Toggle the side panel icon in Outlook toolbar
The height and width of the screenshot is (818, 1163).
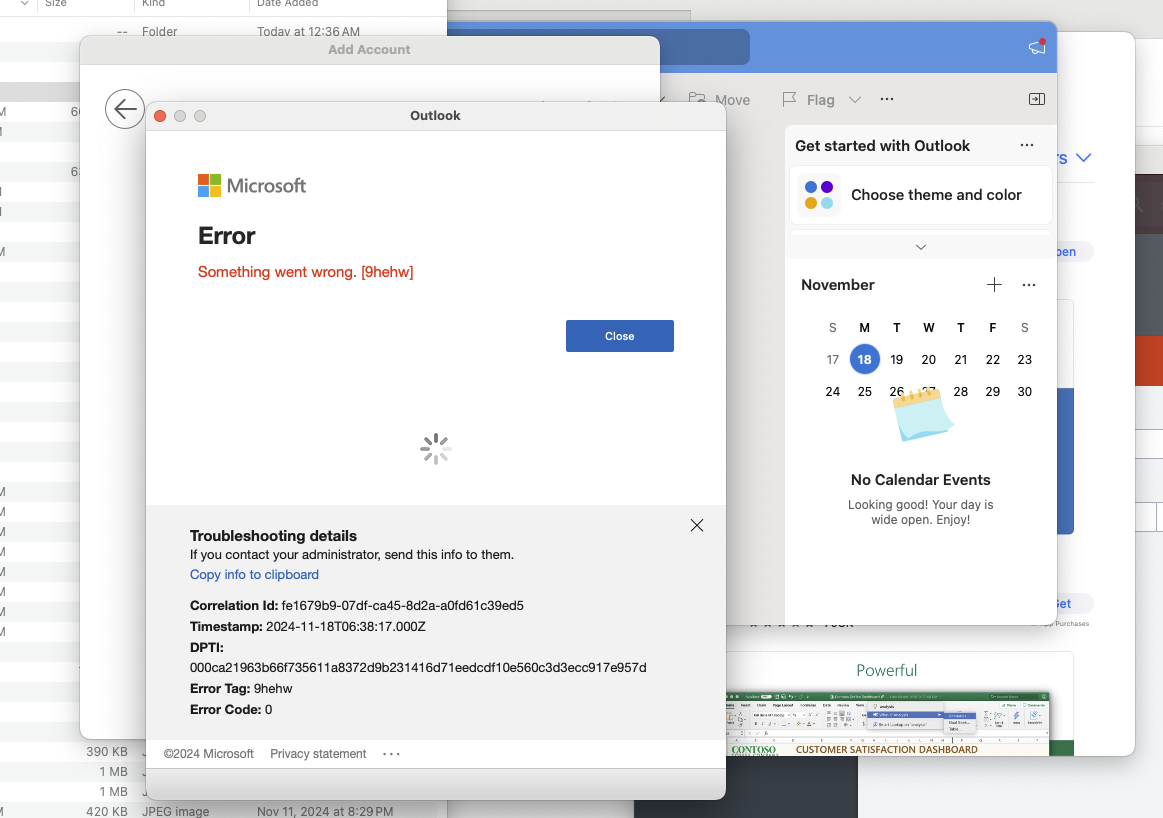1037,99
